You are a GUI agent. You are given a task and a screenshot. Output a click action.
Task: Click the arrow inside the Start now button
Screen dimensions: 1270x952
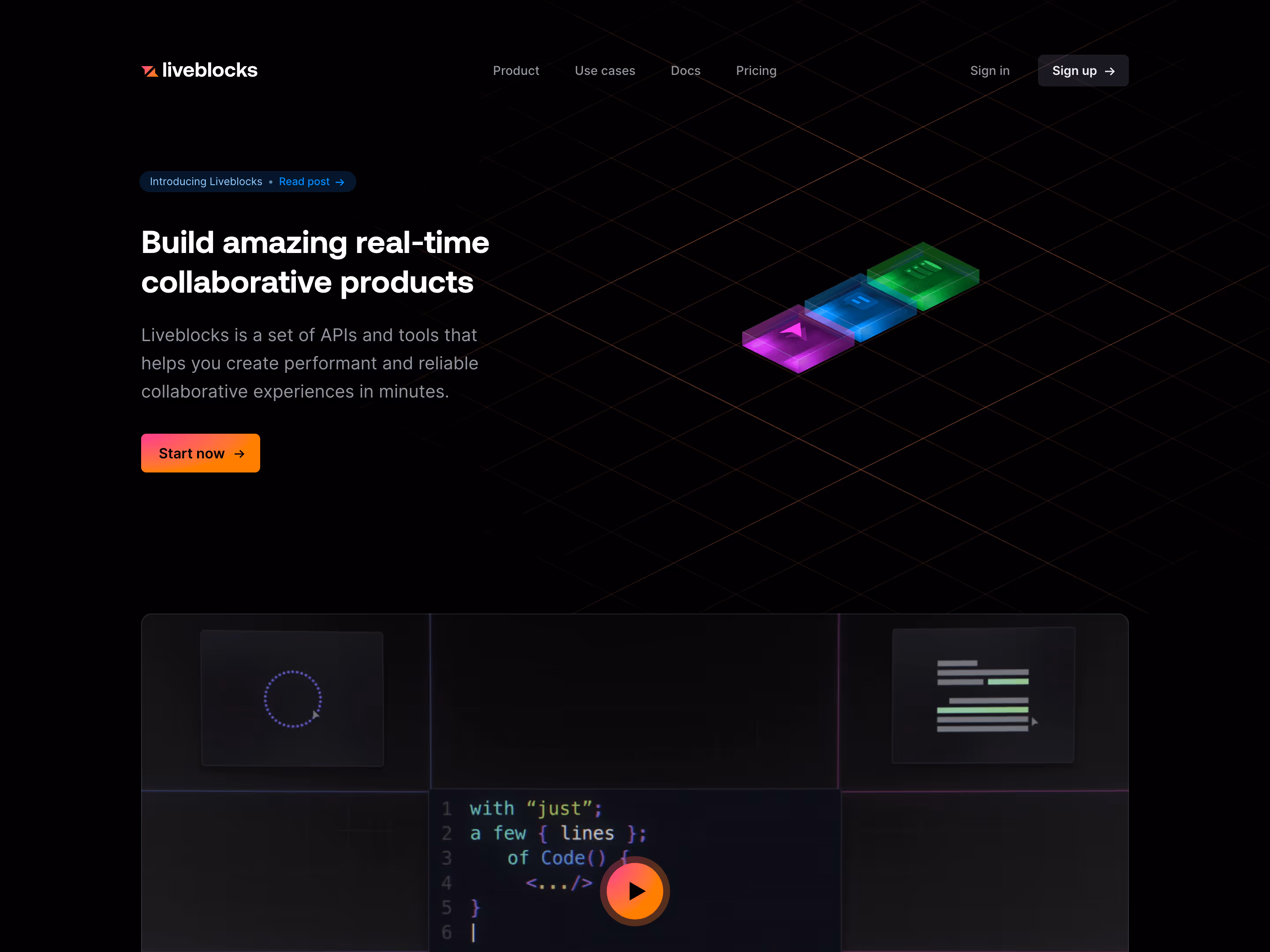coord(240,454)
